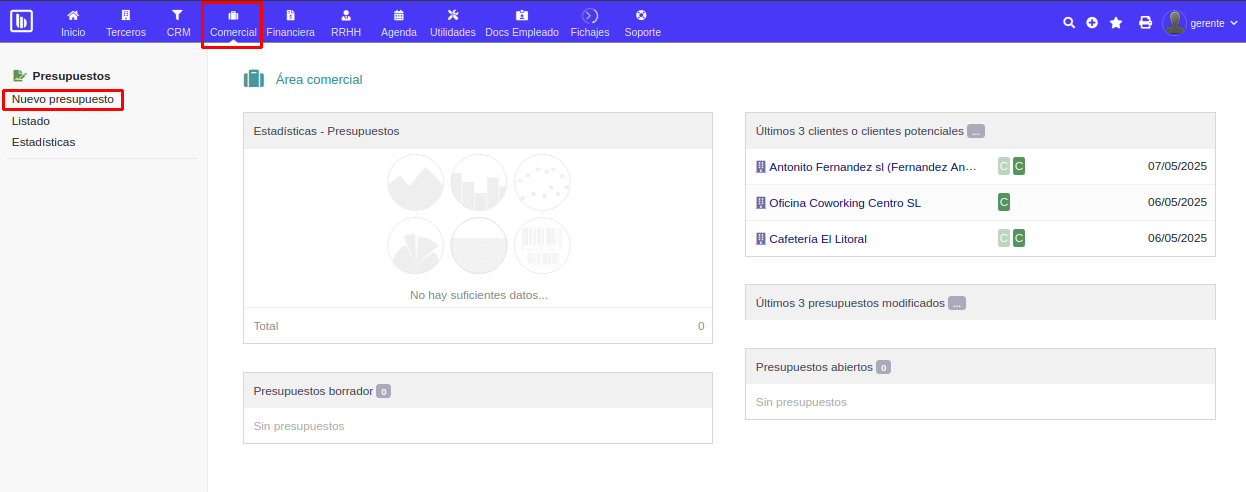The width and height of the screenshot is (1246, 492).
Task: Open the CRM menu
Action: tap(178, 23)
